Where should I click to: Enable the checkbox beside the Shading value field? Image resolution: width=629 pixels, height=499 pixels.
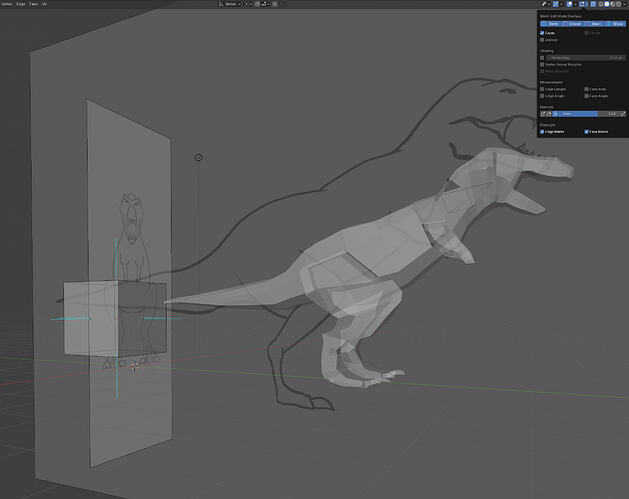(x=542, y=58)
